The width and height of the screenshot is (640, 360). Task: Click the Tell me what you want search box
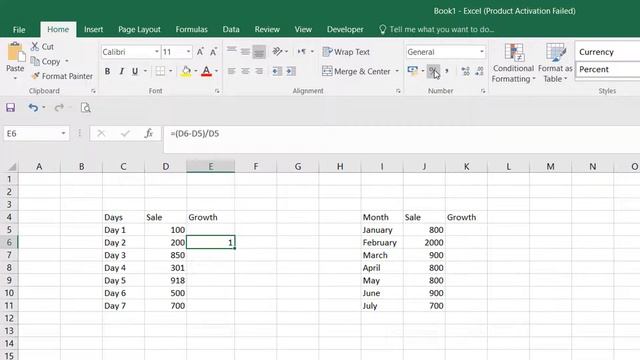click(x=437, y=29)
